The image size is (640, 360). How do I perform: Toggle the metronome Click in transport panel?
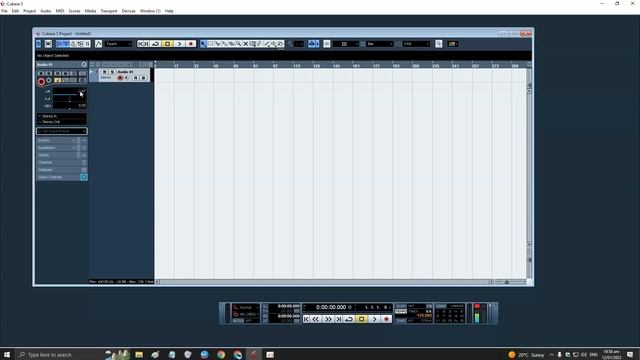[x=401, y=306]
